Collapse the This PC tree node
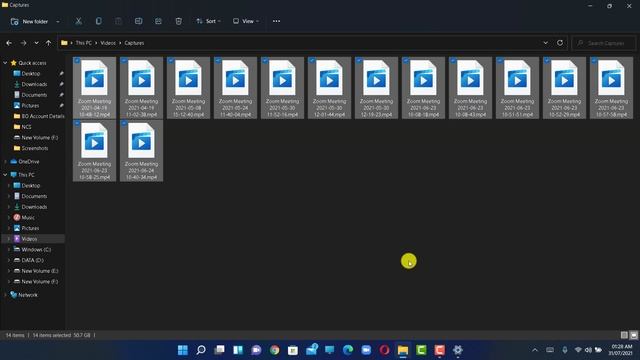This screenshot has height=360, width=640. [x=5, y=175]
